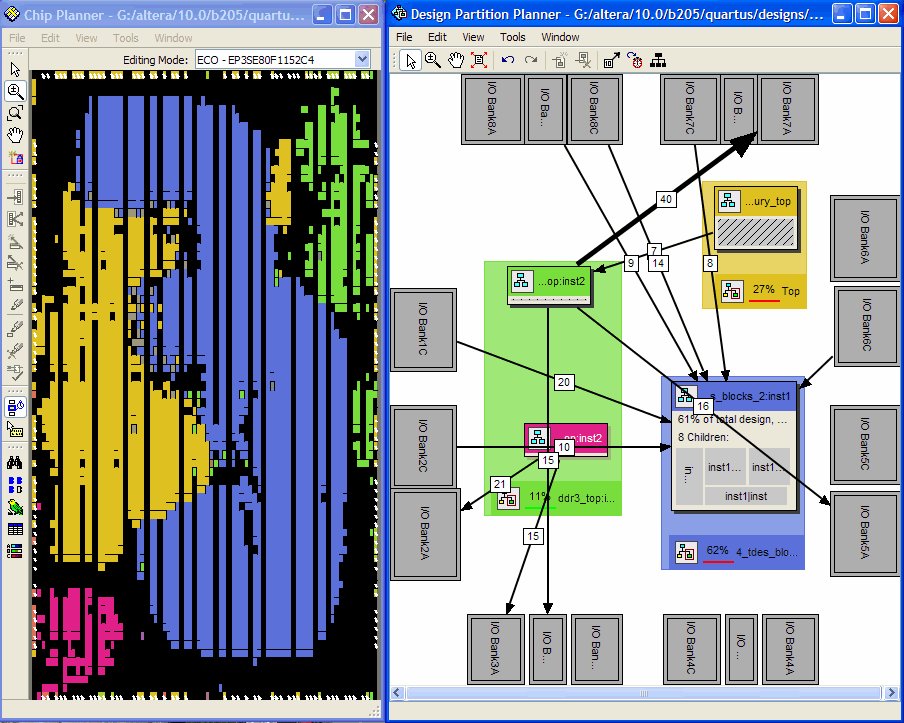Select the I/O Bank4A block
The image size is (904, 723).
pos(790,649)
